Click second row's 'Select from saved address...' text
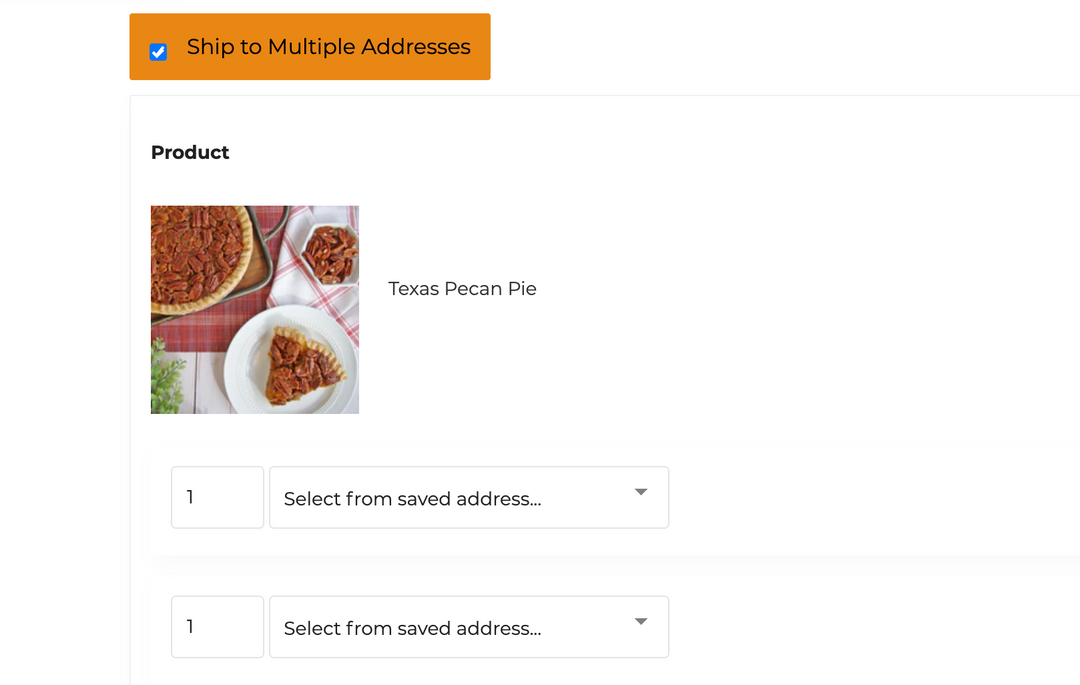1080x685 pixels. [412, 629]
